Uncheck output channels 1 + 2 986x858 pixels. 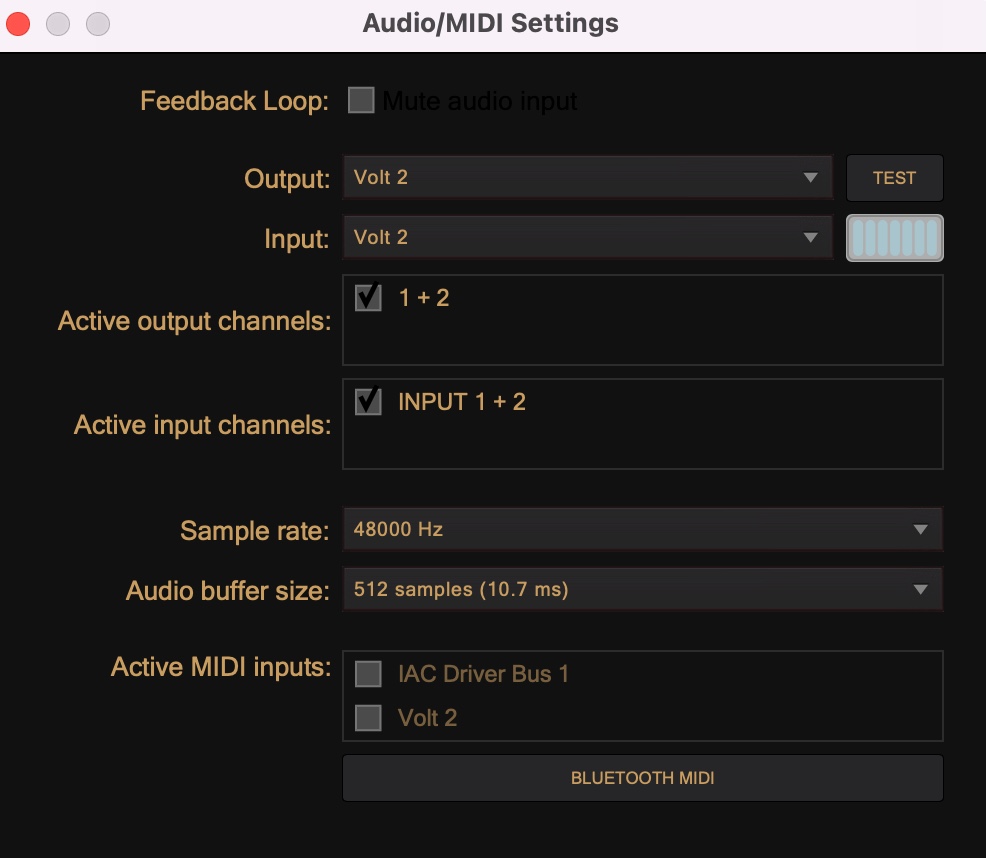[x=368, y=297]
